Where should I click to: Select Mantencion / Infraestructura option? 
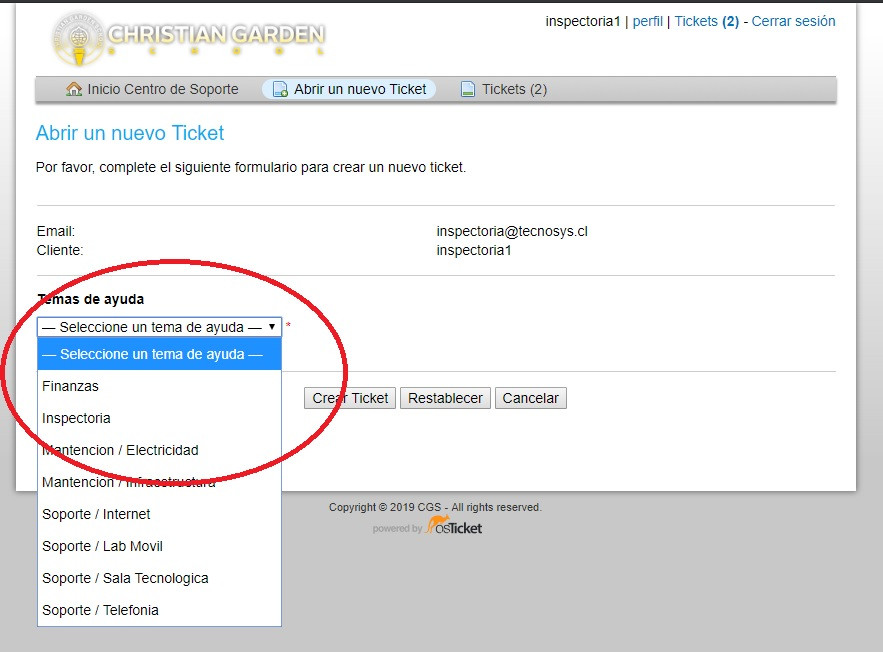click(x=128, y=482)
